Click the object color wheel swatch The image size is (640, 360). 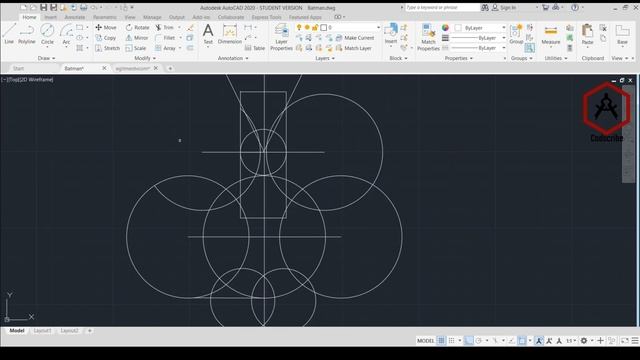[445, 27]
